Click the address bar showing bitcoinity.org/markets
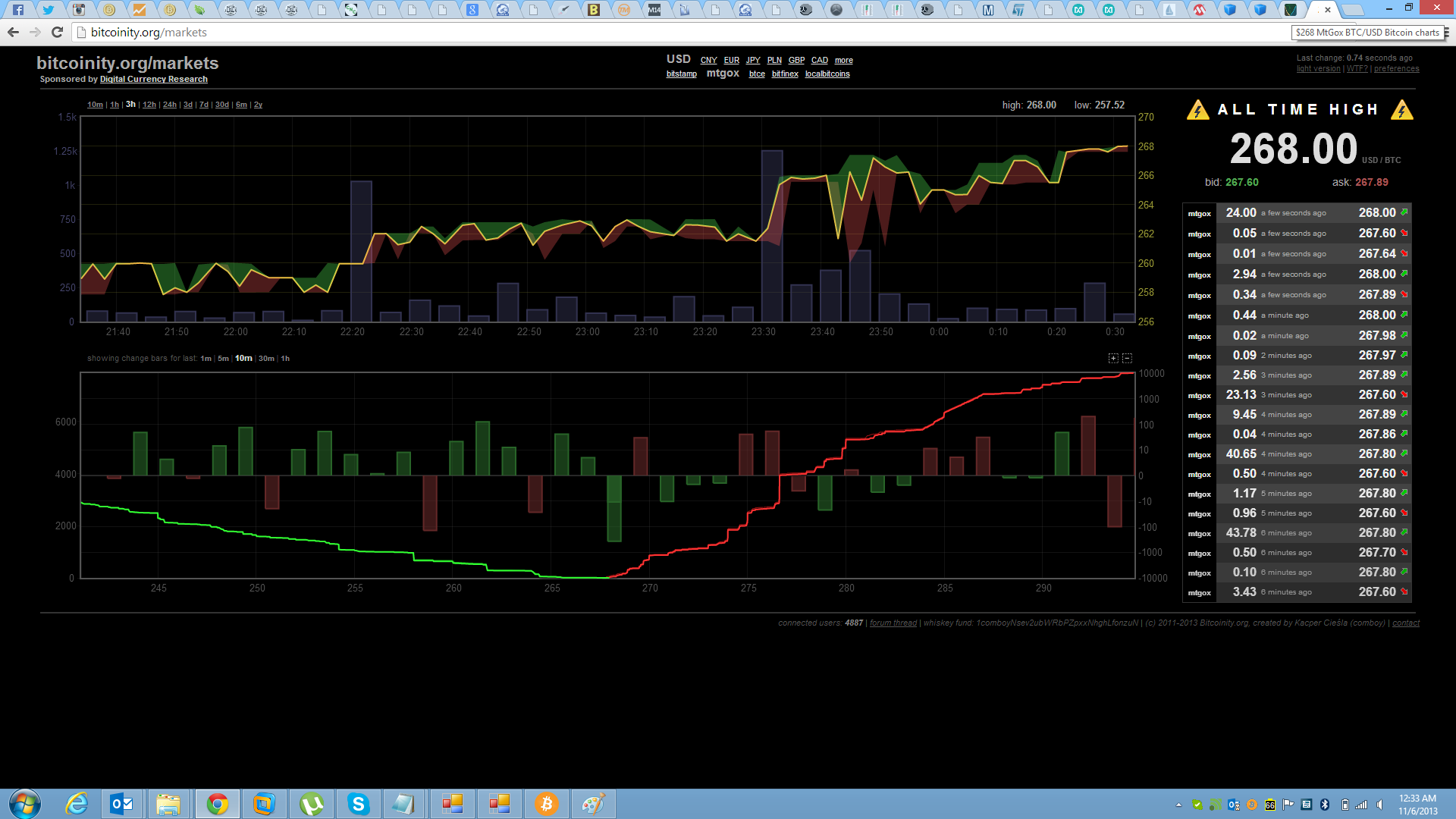The image size is (1456, 819). point(682,33)
